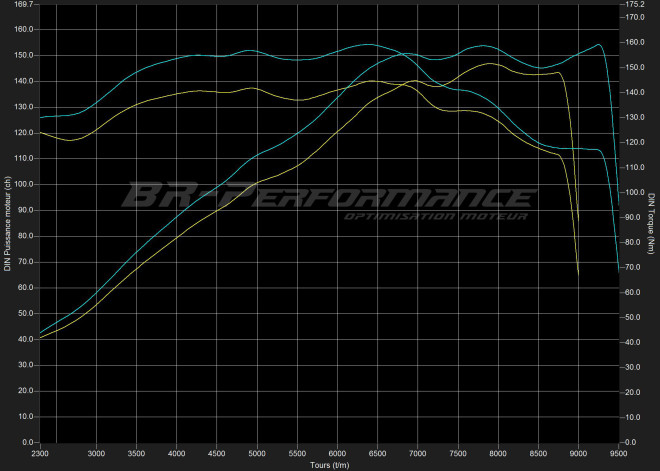Select the 100.0 label on the right torque axis
660x471 pixels.
[635, 193]
